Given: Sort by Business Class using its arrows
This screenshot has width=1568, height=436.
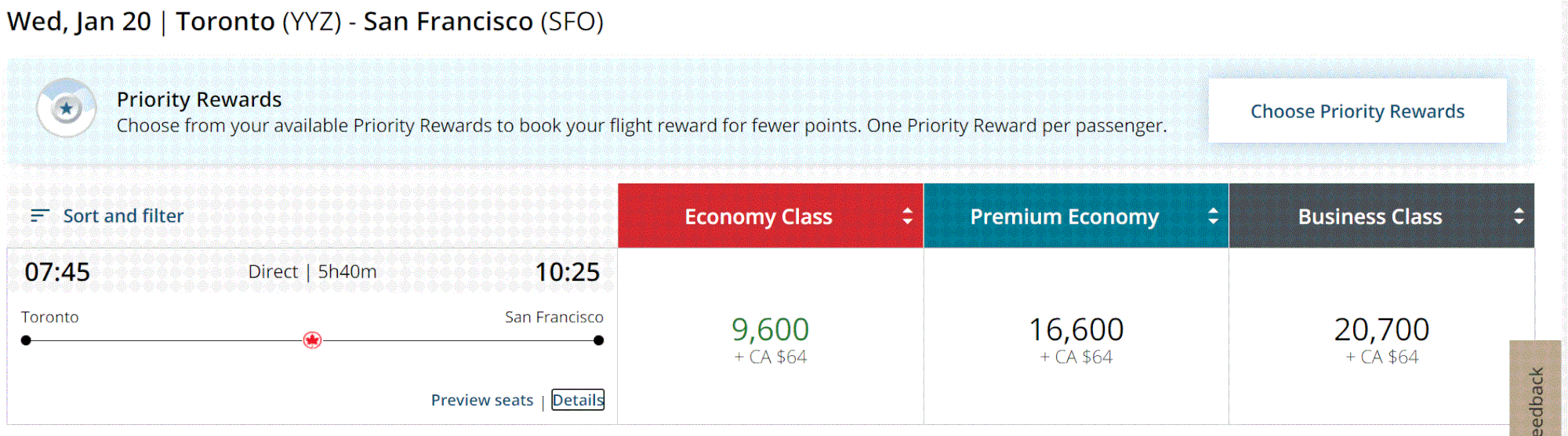Looking at the screenshot, I should (1519, 216).
